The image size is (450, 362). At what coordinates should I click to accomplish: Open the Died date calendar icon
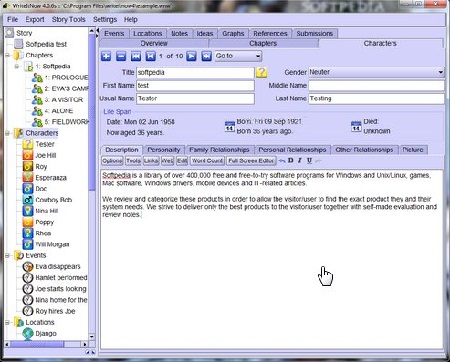pos(356,127)
